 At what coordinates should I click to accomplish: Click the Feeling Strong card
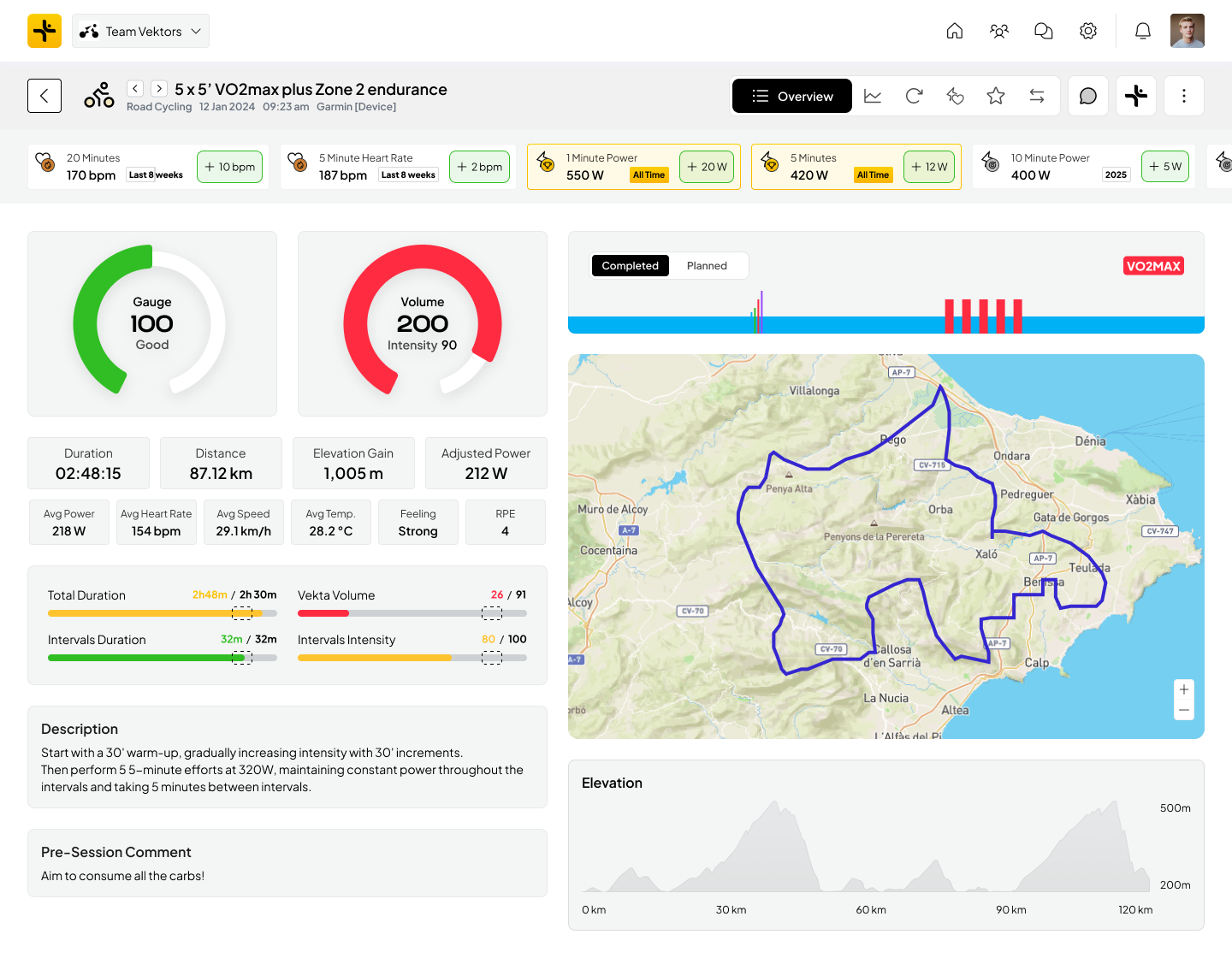click(x=418, y=523)
